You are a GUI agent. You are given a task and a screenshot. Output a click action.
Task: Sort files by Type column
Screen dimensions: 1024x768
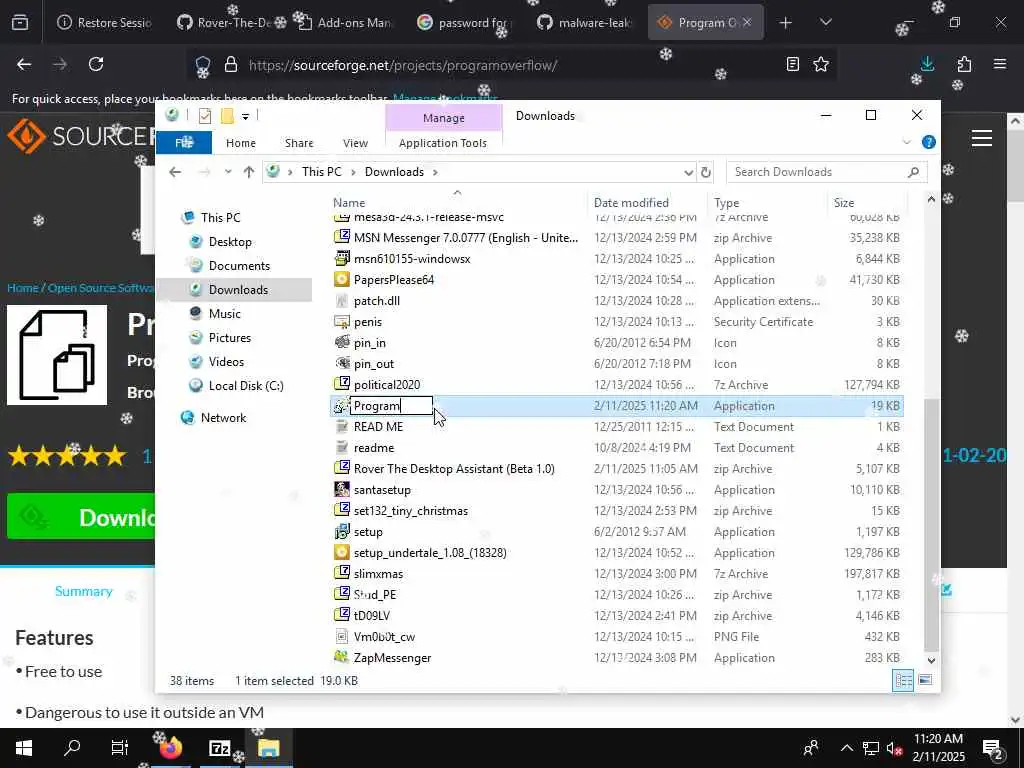[x=767, y=202]
